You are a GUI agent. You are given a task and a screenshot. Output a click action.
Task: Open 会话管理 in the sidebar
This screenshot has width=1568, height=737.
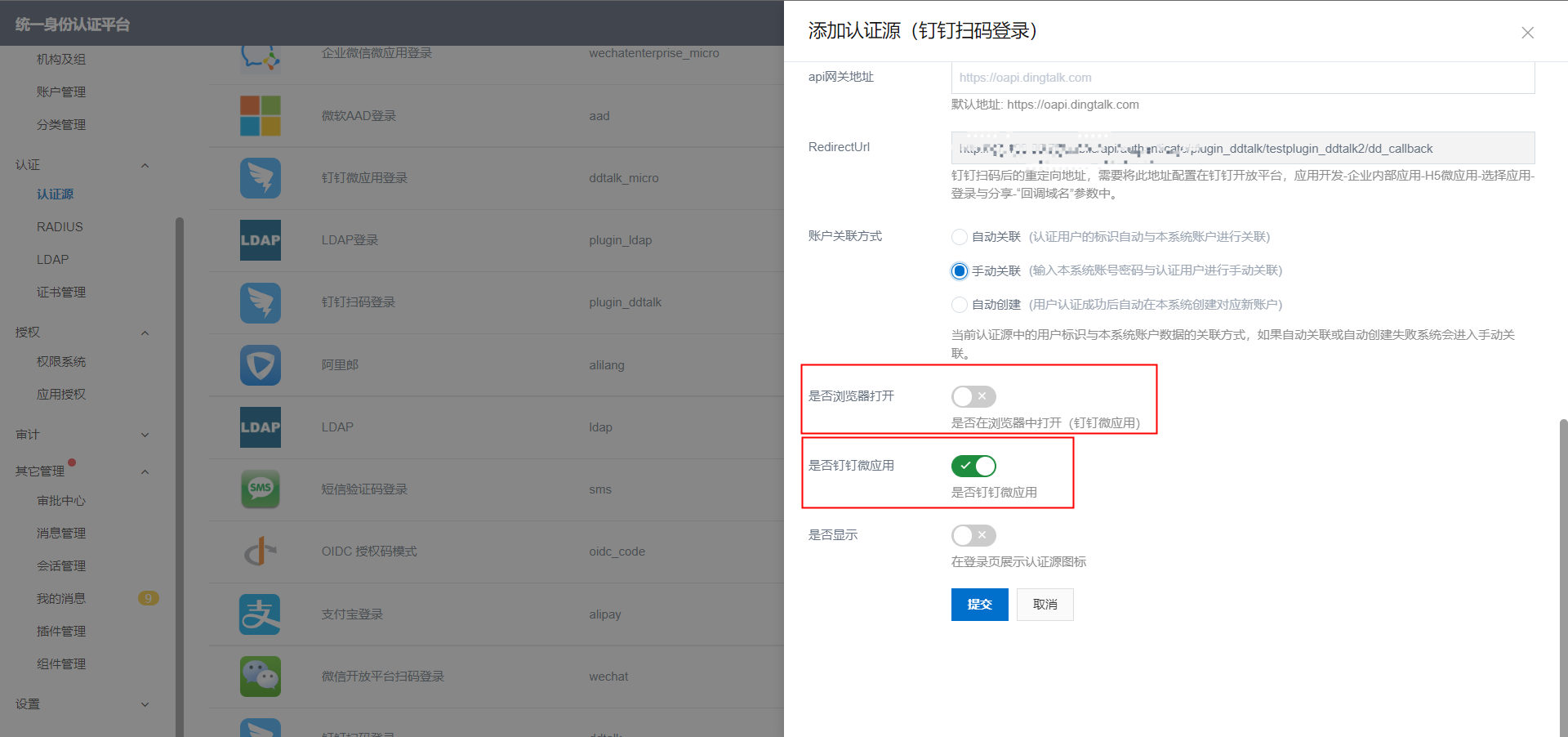coord(61,565)
